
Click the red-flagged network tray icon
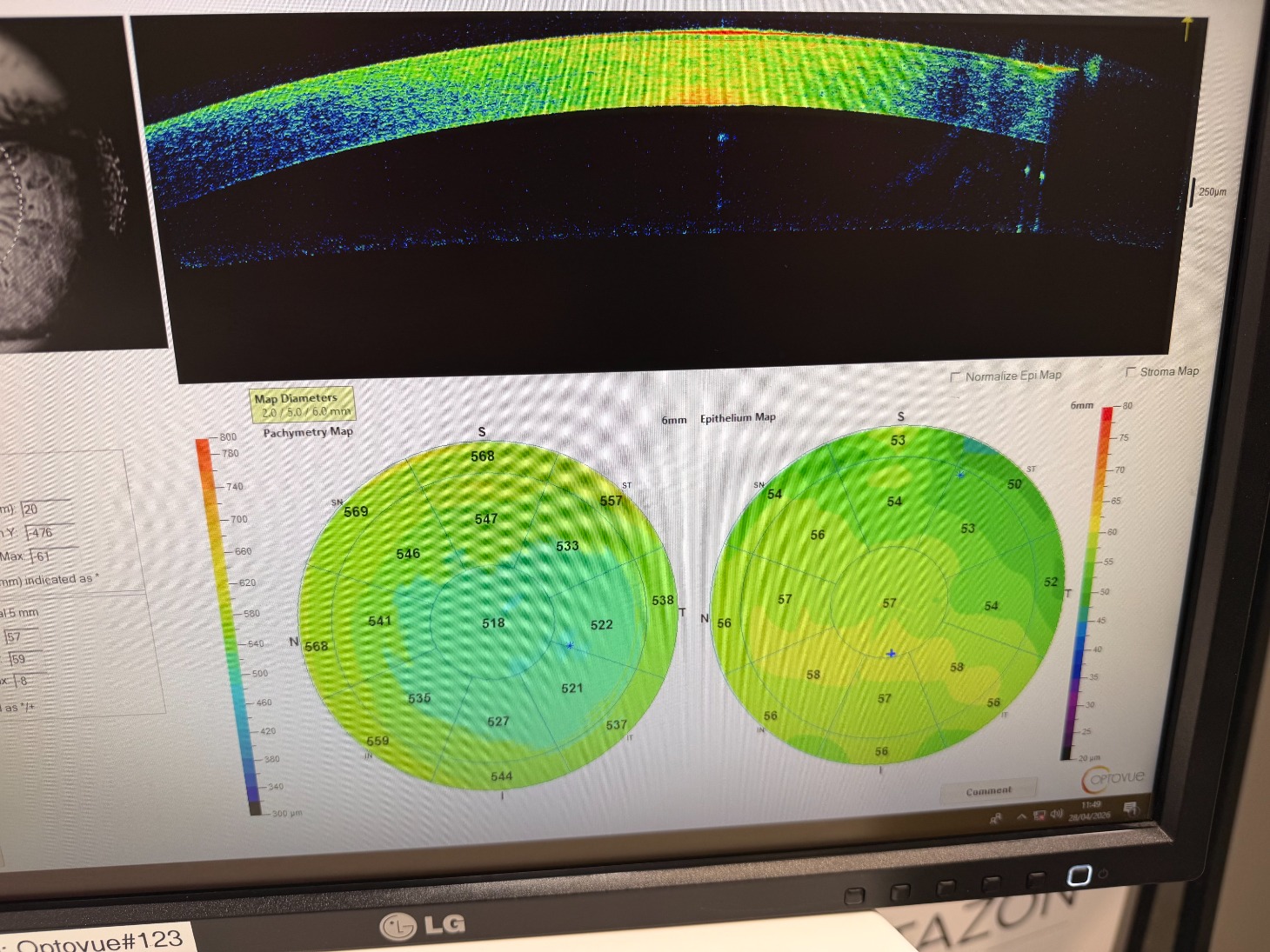pos(1039,816)
